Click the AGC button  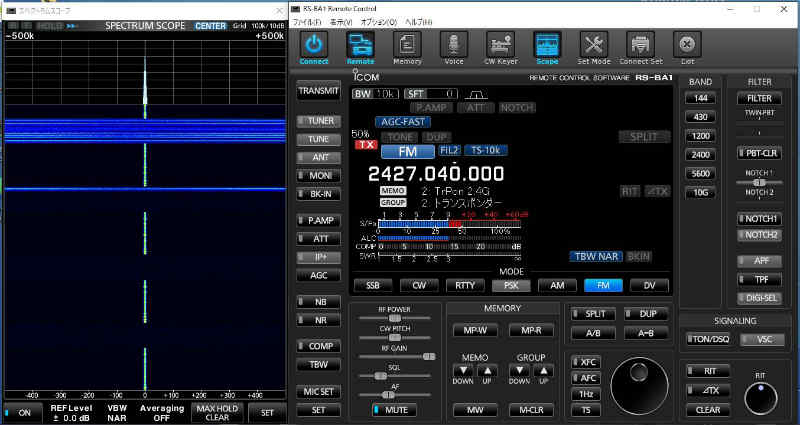[x=318, y=276]
